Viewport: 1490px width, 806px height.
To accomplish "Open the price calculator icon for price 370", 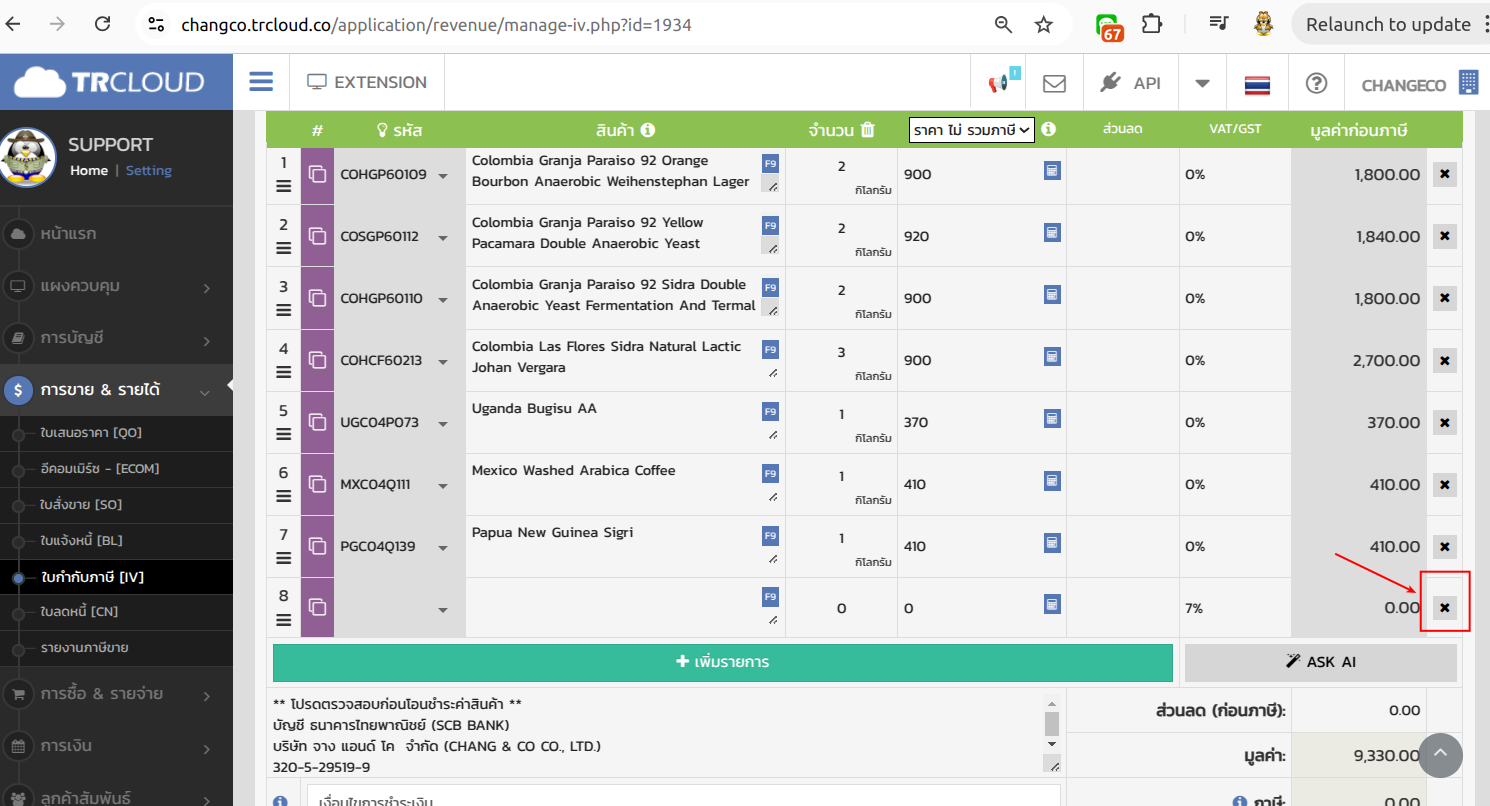I will pos(1052,418).
